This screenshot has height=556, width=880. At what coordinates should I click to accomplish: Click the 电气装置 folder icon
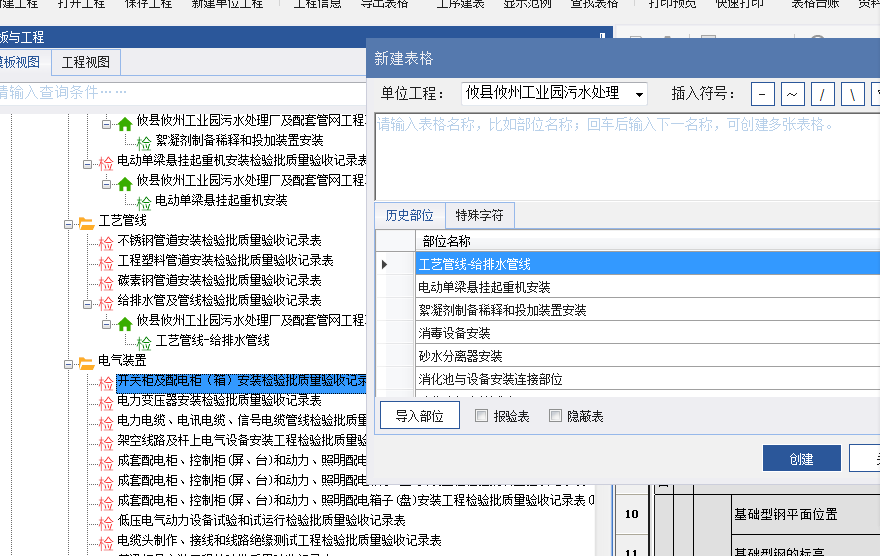point(86,361)
